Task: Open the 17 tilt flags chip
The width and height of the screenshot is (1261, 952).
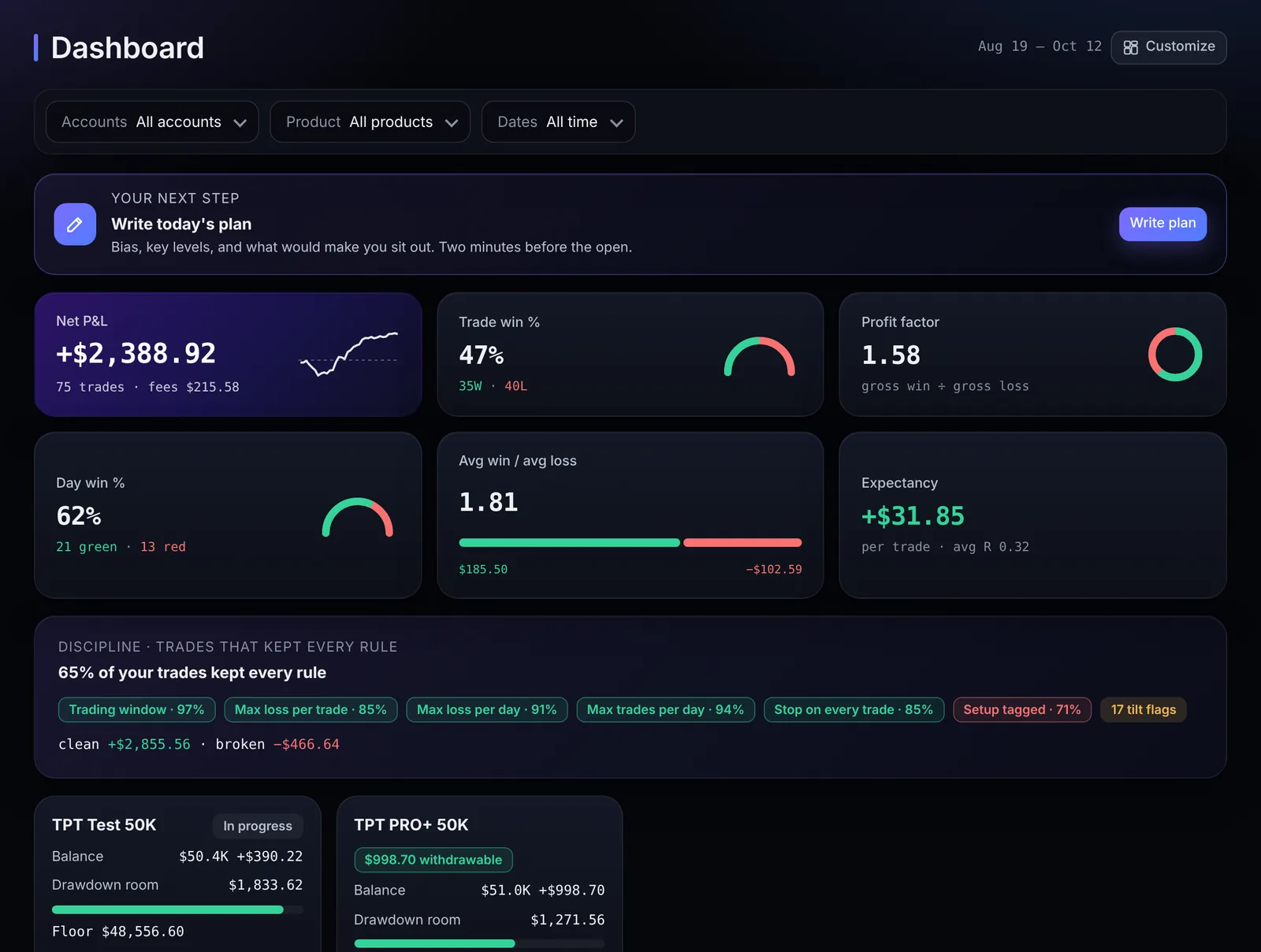Action: [1144, 710]
